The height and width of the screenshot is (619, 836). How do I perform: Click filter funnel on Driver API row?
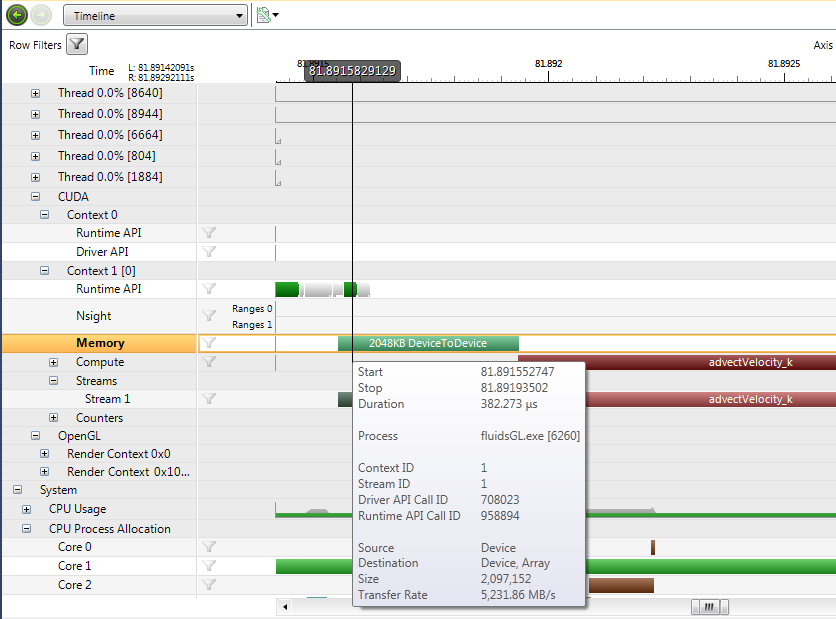209,252
